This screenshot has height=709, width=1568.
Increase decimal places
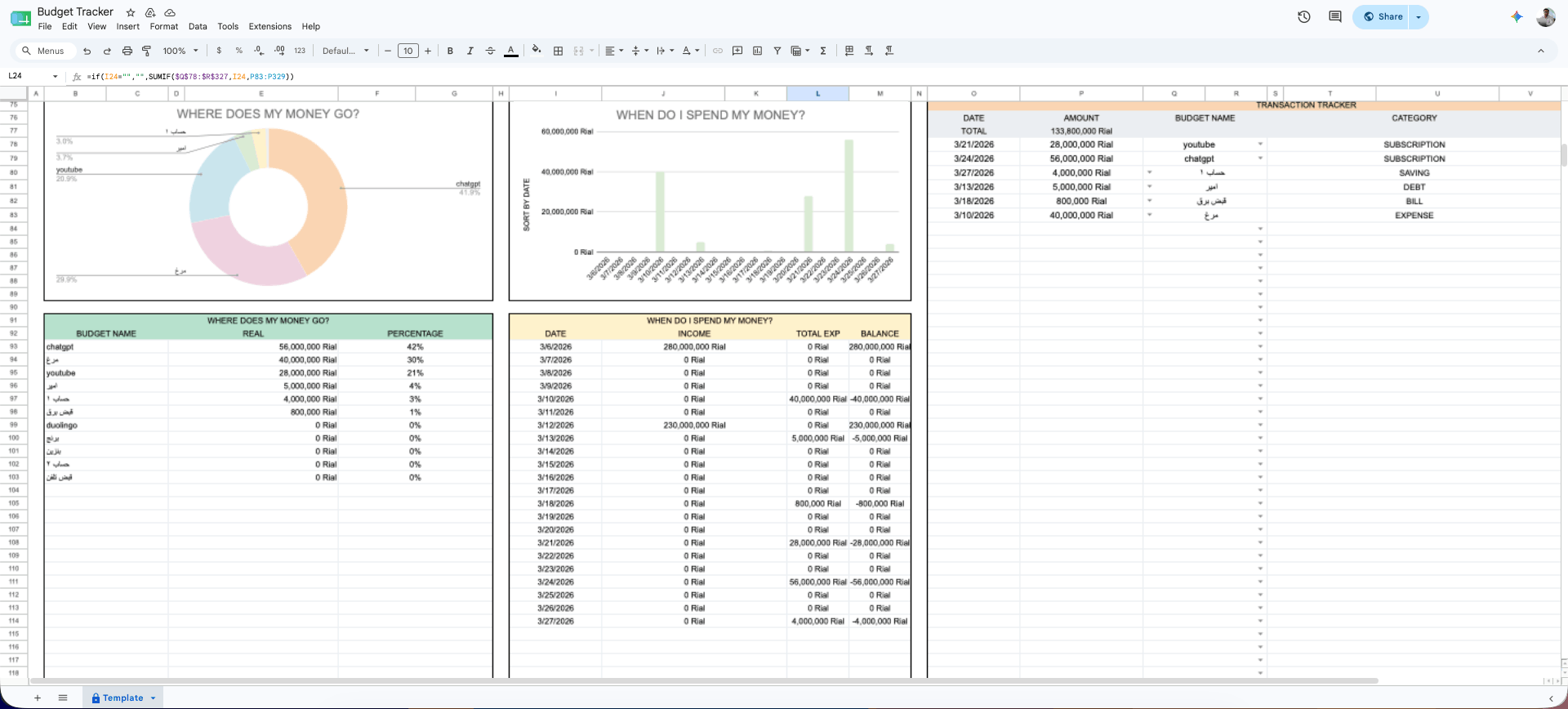click(x=279, y=51)
